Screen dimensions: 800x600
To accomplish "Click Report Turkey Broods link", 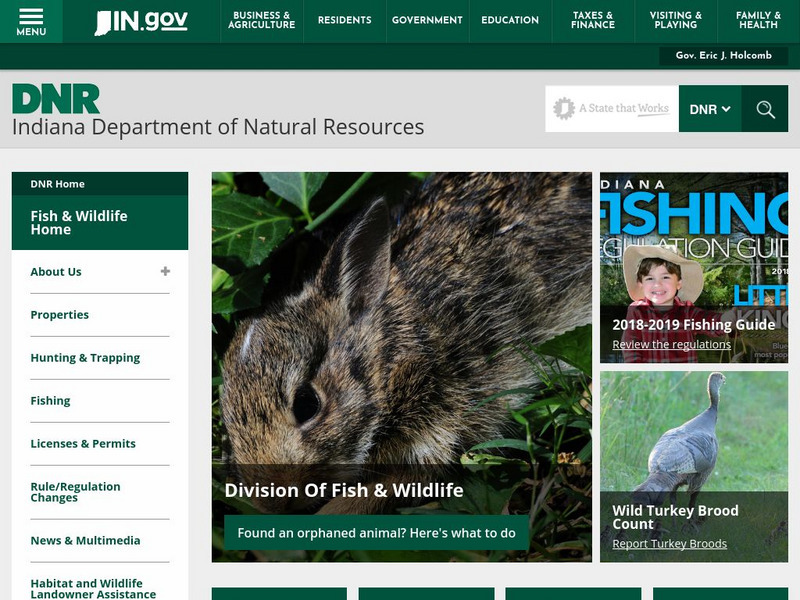I will [669, 544].
